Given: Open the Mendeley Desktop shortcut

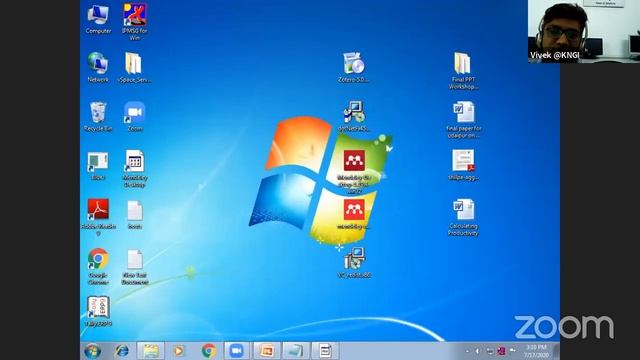Looking at the screenshot, I should pos(135,169).
